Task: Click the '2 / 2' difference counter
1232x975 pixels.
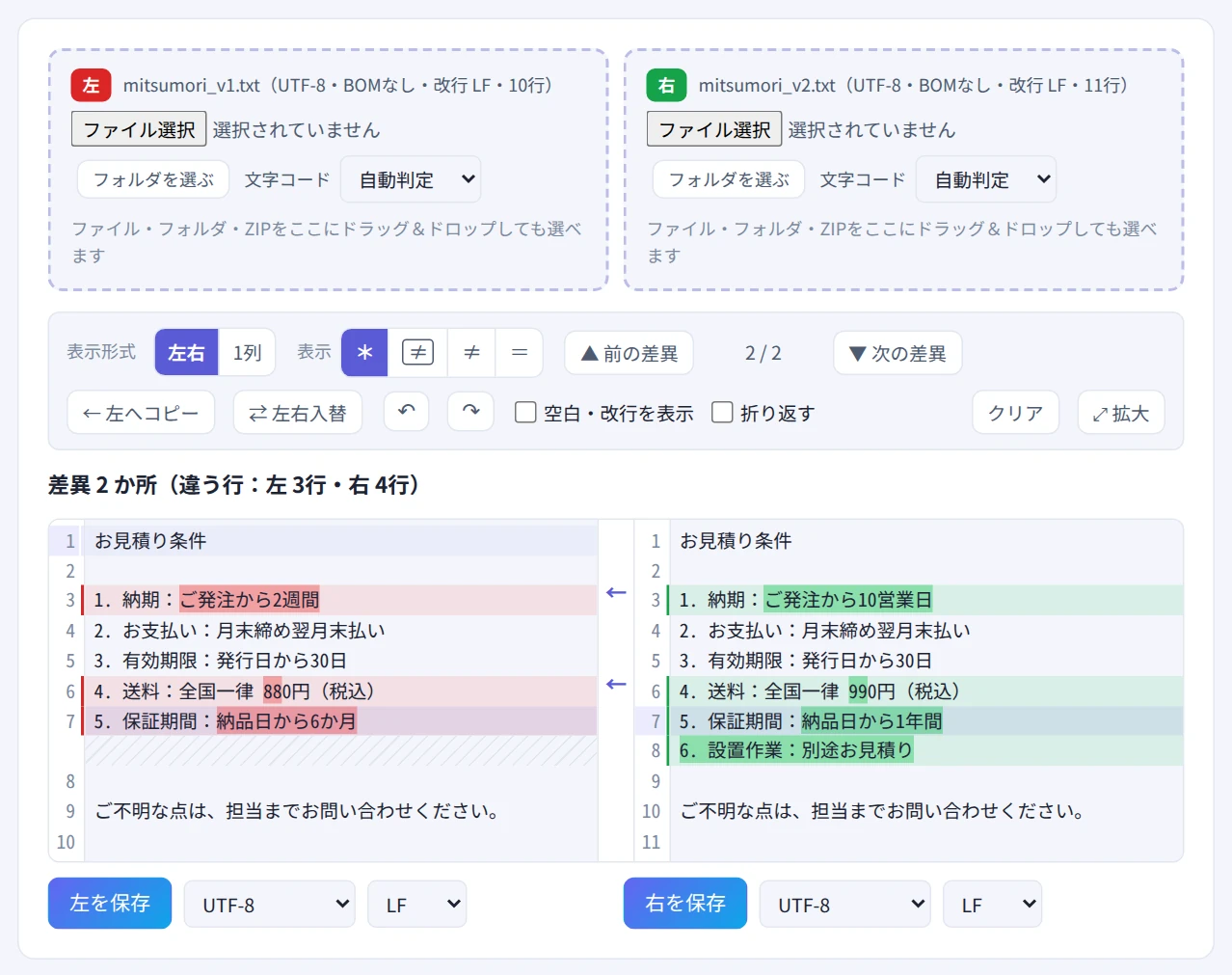Action: [763, 353]
